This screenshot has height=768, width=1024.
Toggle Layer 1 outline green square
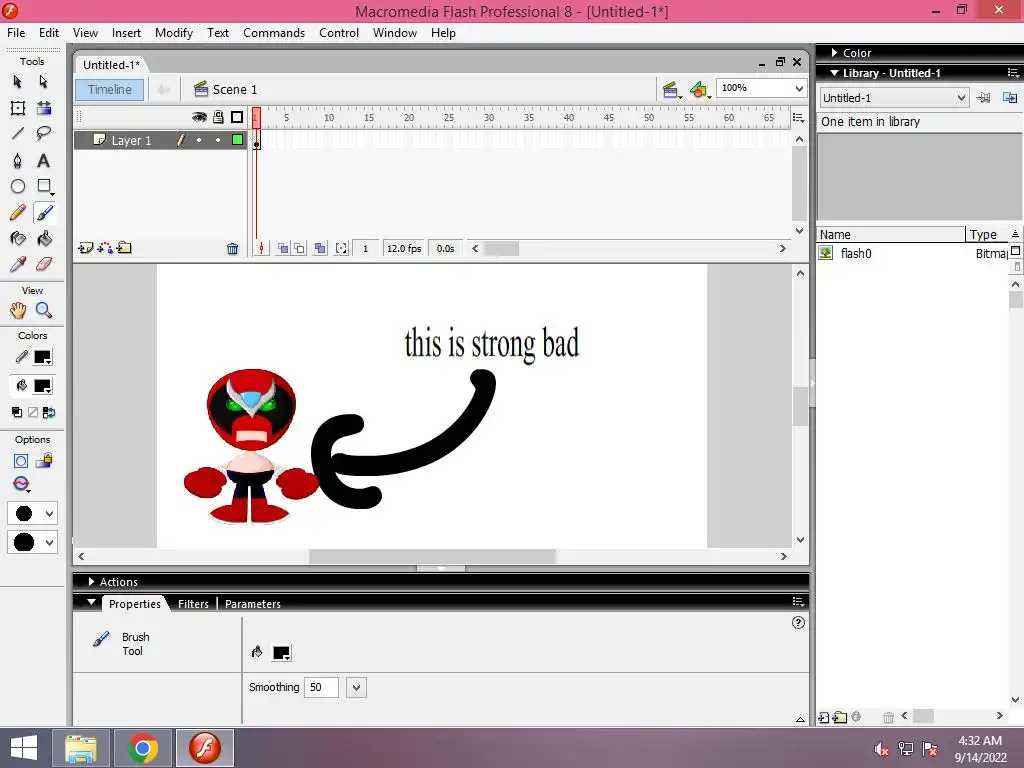[237, 140]
